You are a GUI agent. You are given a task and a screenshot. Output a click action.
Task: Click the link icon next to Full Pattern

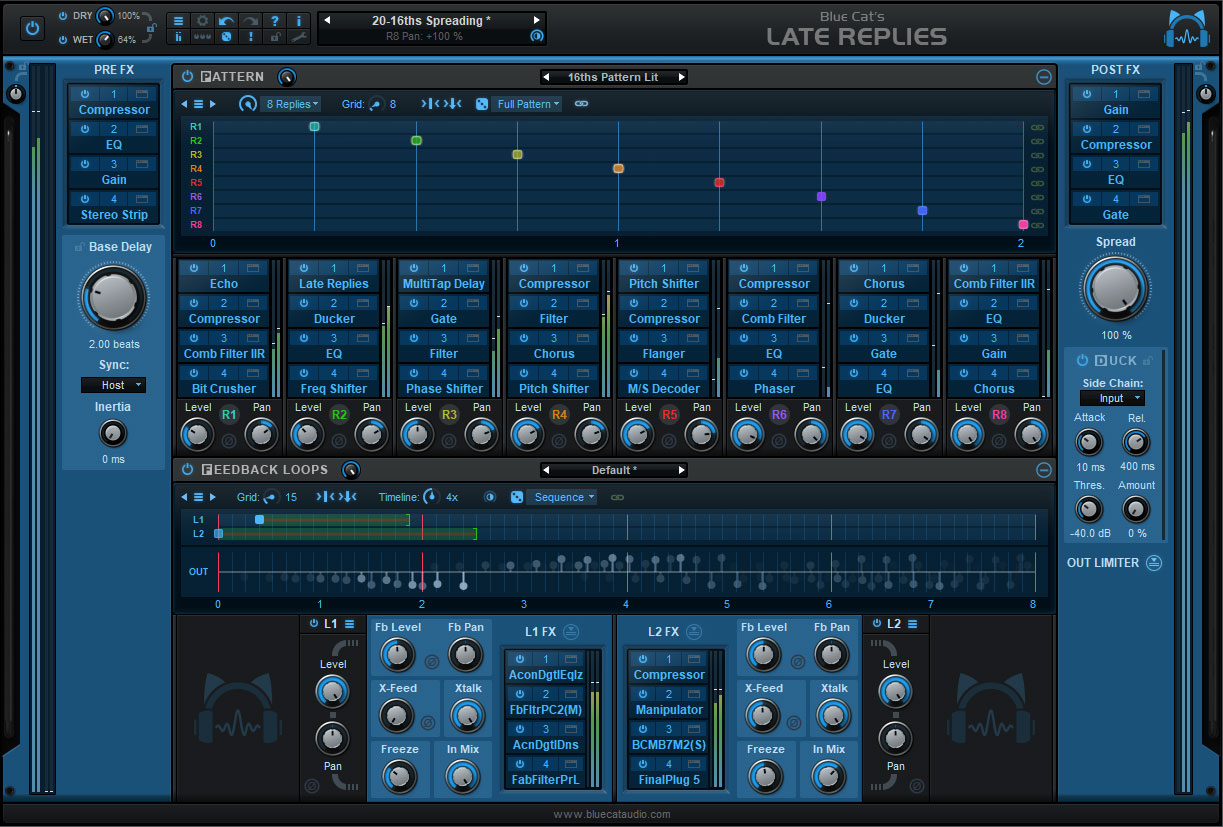pyautogui.click(x=581, y=104)
